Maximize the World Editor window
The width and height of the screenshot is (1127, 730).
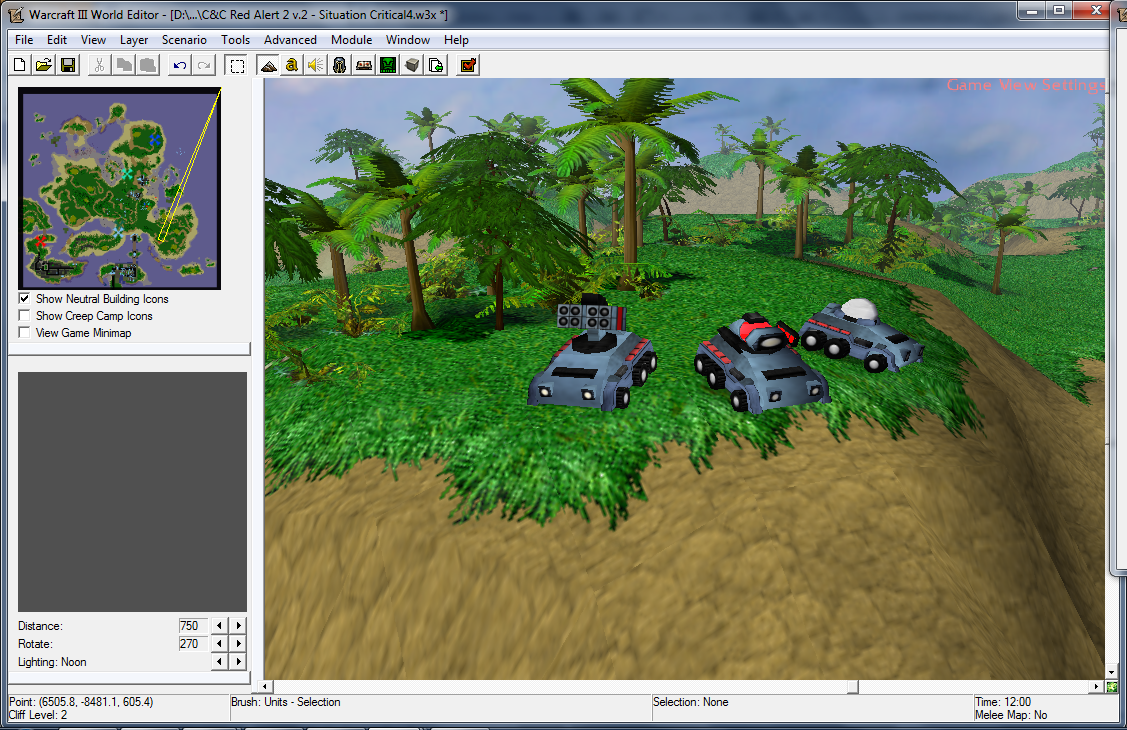[x=1059, y=10]
